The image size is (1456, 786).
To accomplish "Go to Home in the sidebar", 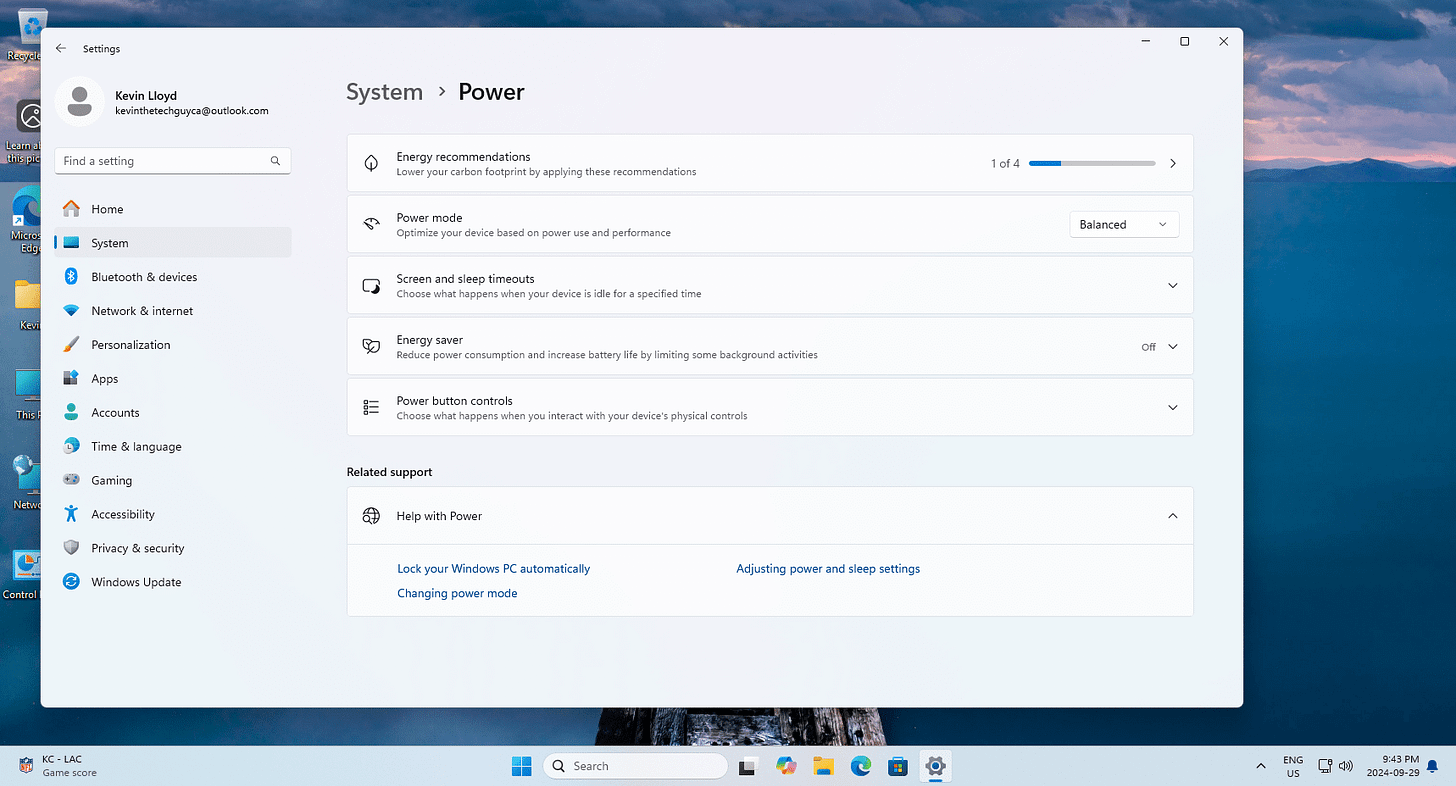I will [105, 208].
